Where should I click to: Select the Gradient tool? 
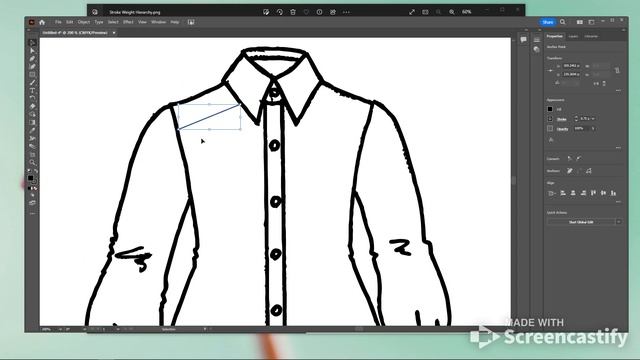(33, 122)
